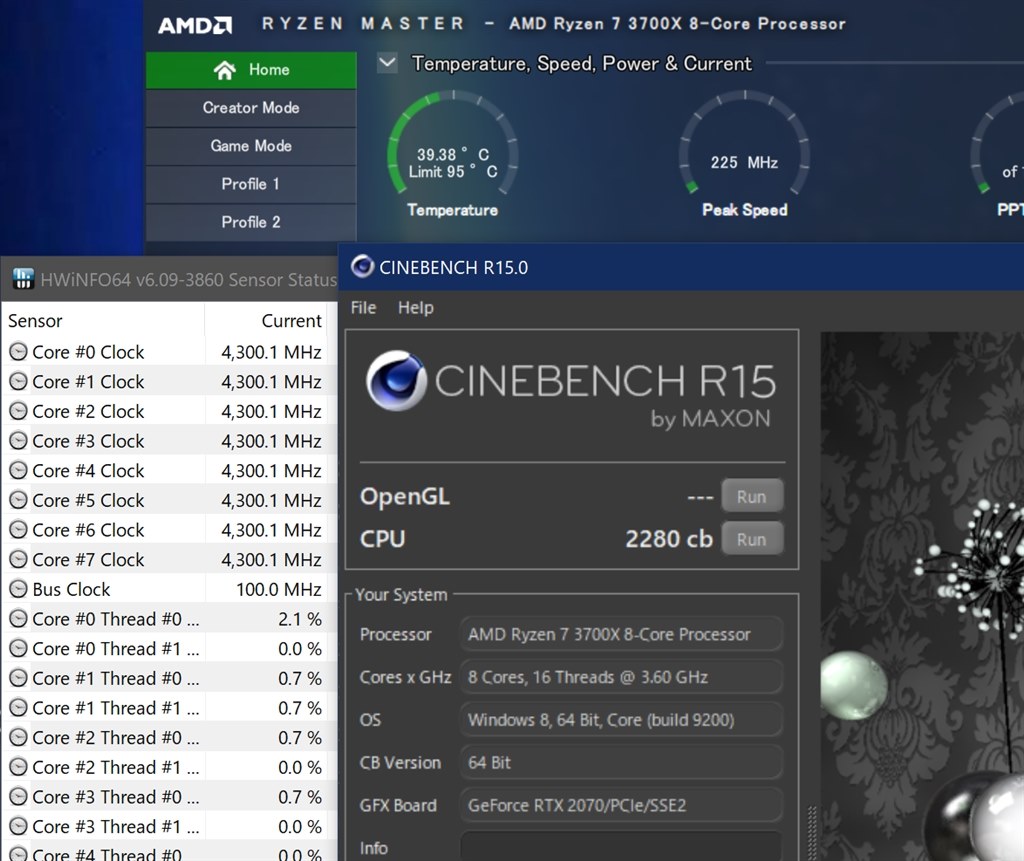Click the Core #4 Clock sensor icon
Image resolution: width=1024 pixels, height=861 pixels.
point(18,470)
